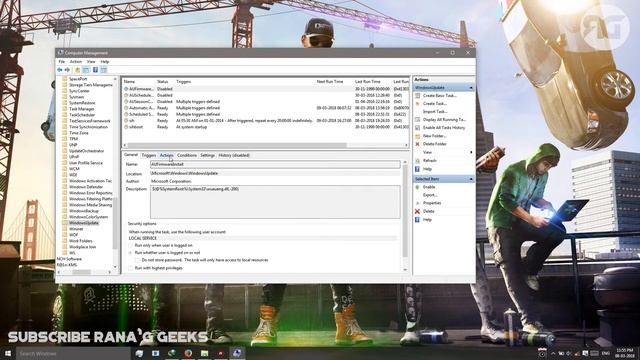Click the Search Windows taskbar box
The width and height of the screenshot is (640, 360).
tap(73, 353)
